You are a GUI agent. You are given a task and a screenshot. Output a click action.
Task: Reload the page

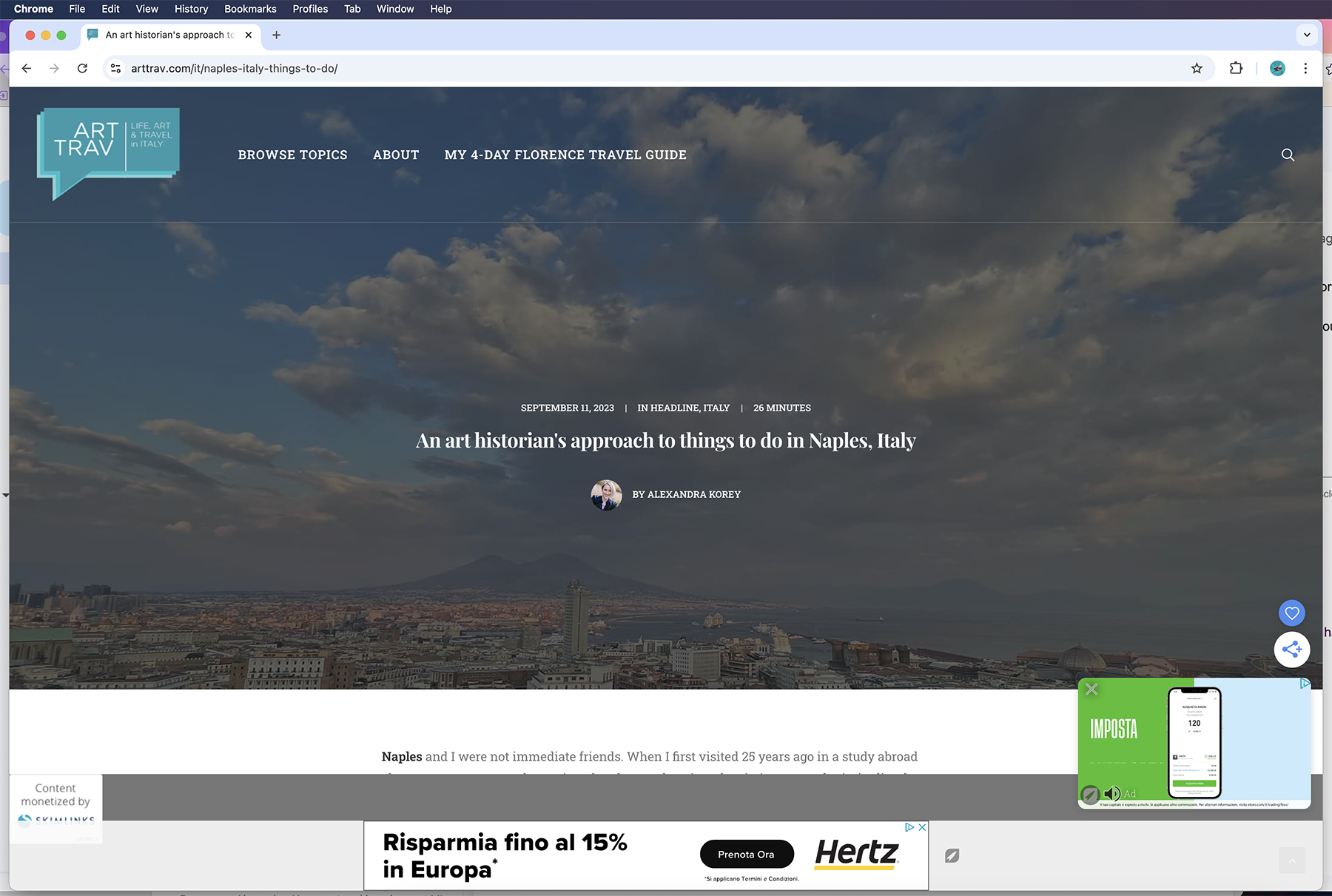point(82,68)
